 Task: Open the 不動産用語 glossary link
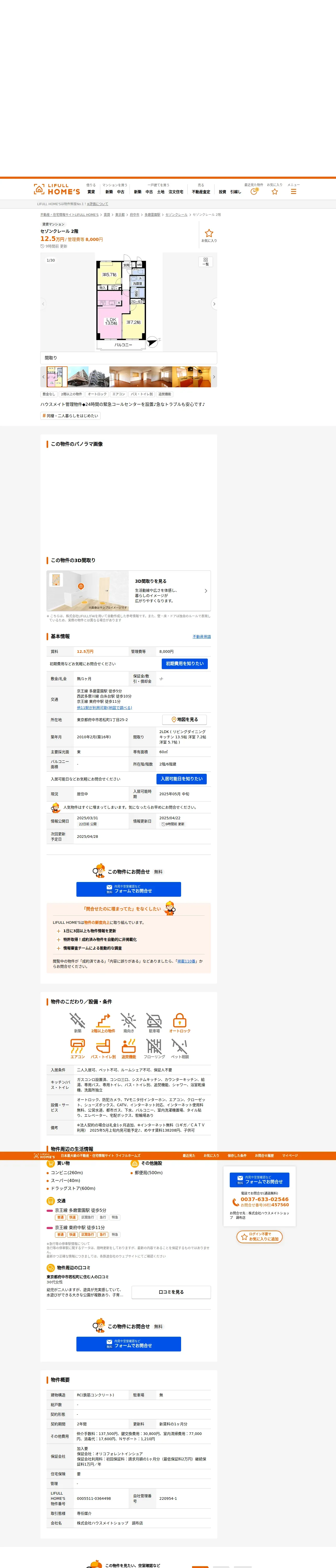coord(202,637)
